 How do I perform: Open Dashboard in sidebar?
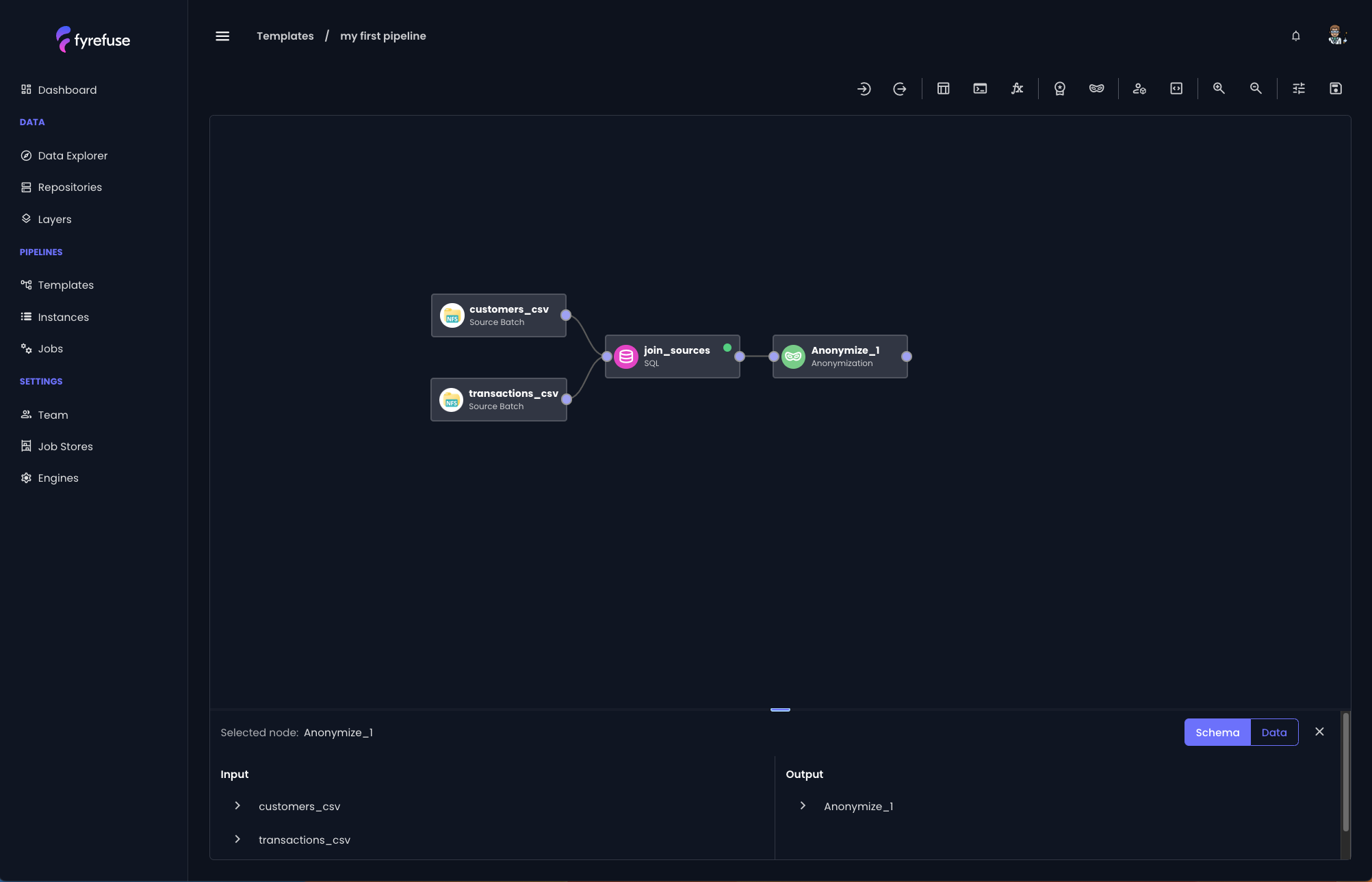[x=59, y=90]
